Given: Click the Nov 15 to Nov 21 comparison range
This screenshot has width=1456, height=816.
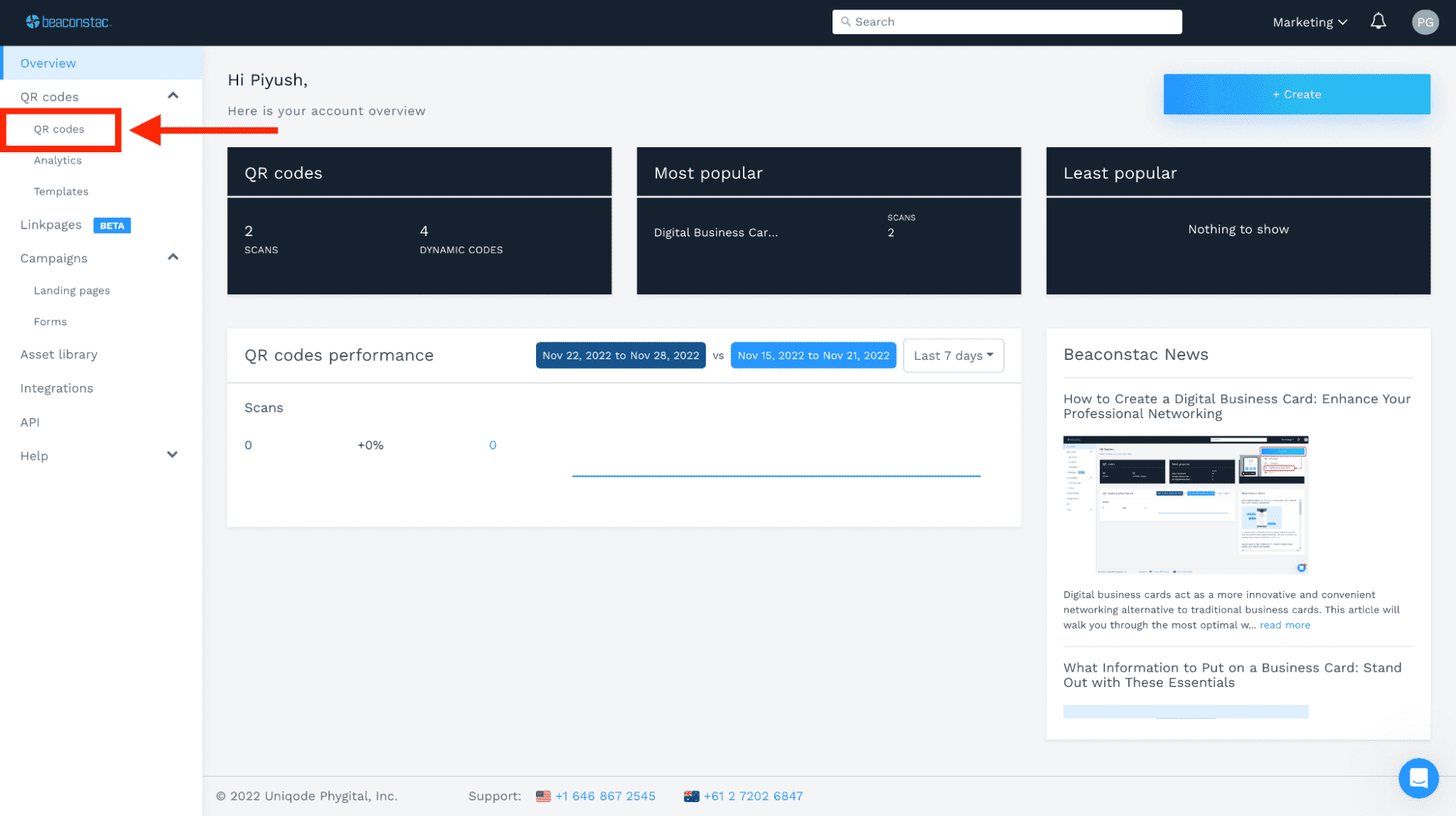Looking at the screenshot, I should pyautogui.click(x=813, y=356).
